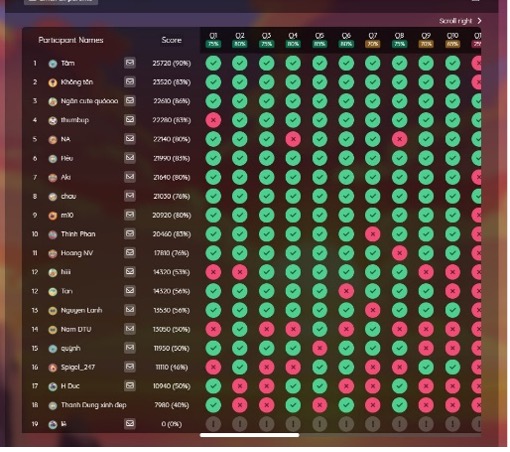
Task: Open the mail icon for Thinh Phan
Action: click(x=130, y=234)
